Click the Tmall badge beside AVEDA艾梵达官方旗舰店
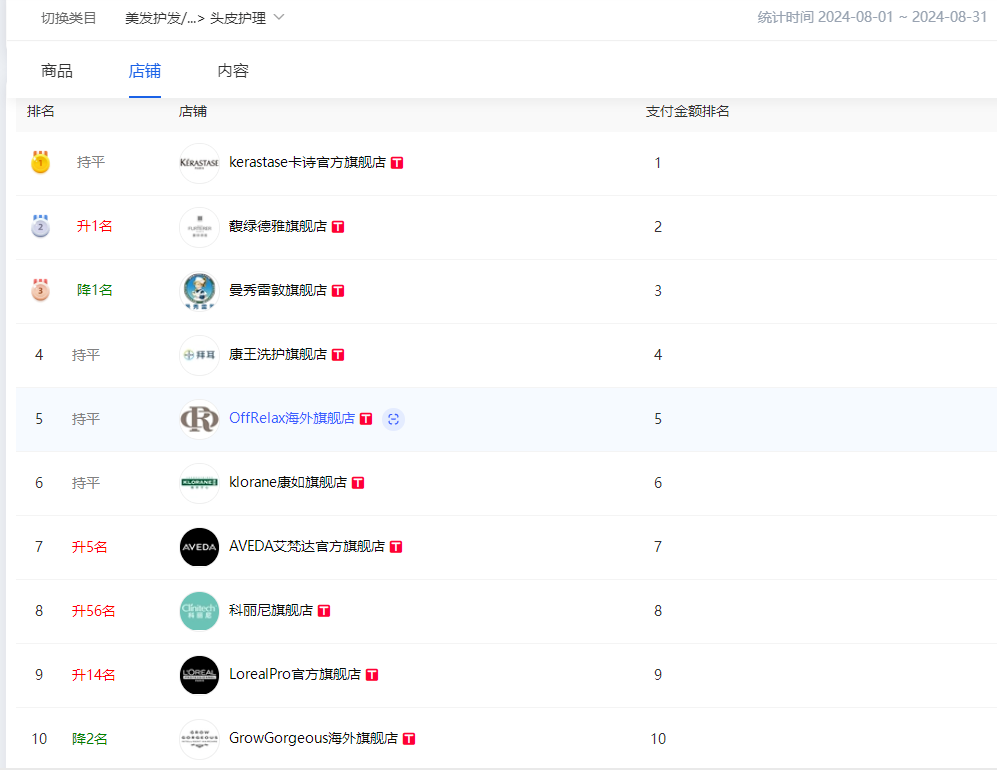 (x=396, y=547)
